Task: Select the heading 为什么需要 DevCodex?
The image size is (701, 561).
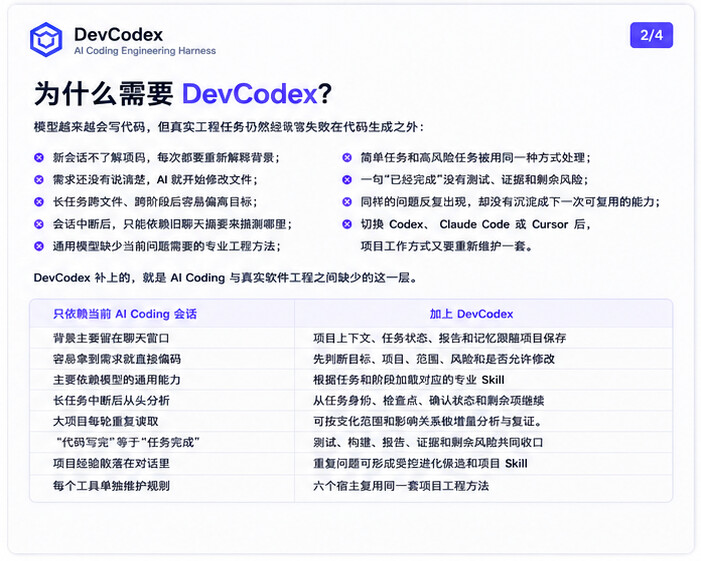Action: click(183, 94)
